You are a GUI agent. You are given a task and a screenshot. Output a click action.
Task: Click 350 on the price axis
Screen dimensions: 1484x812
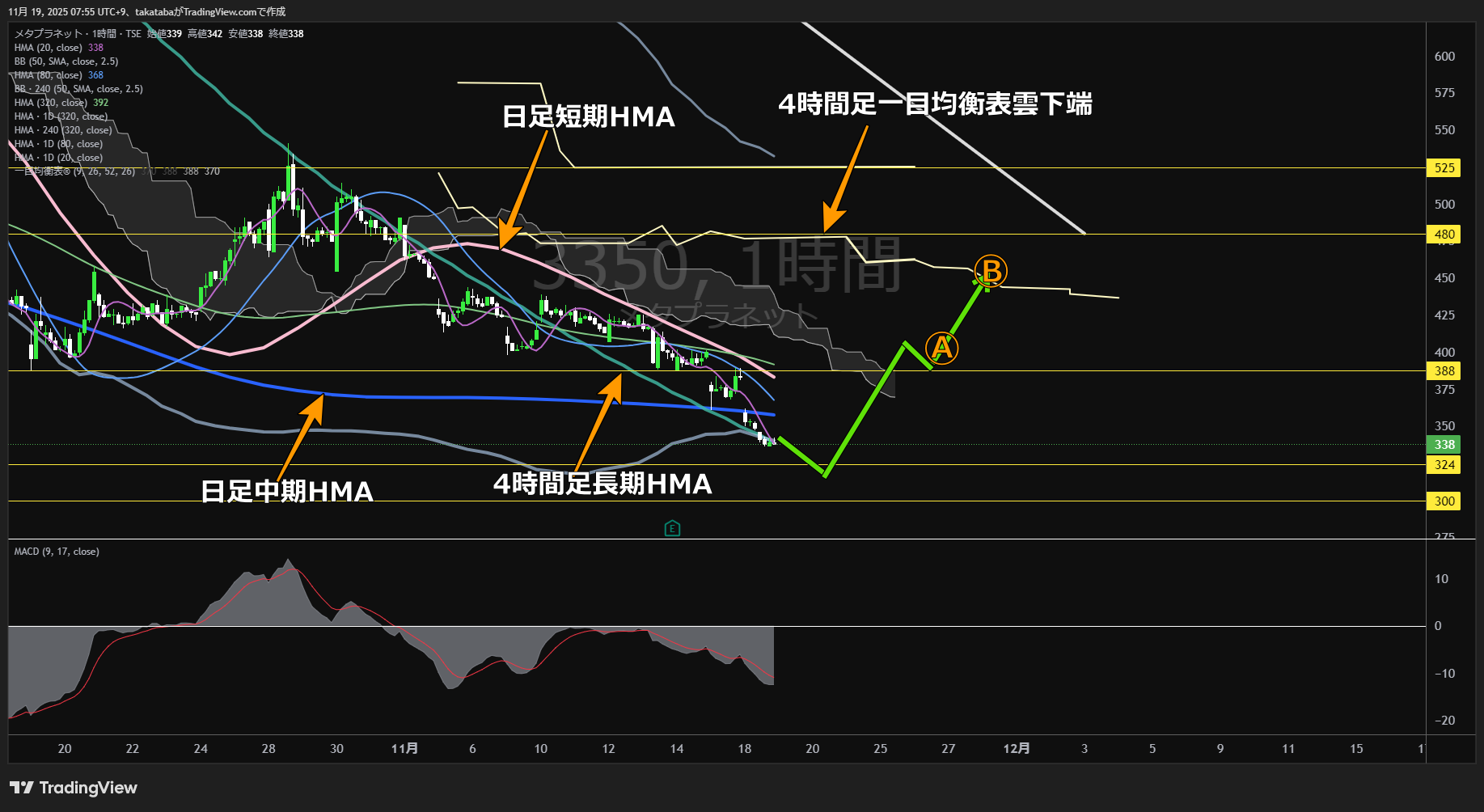(1444, 426)
